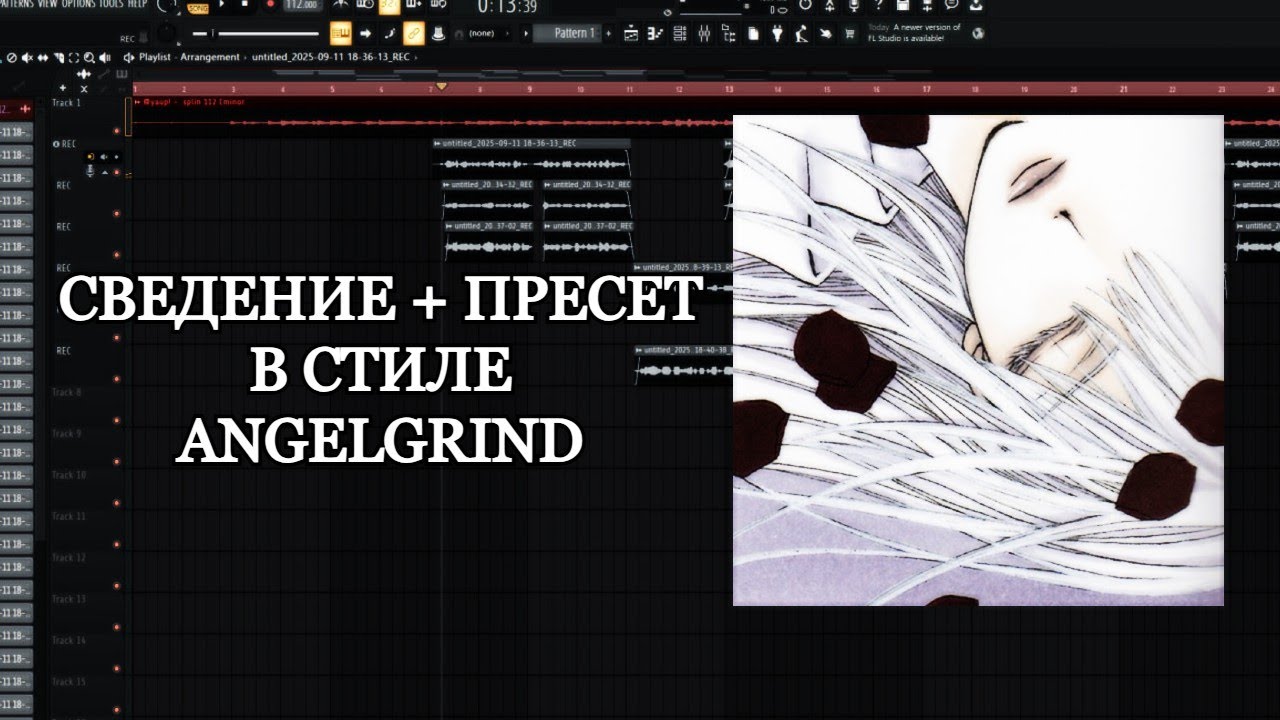Open the TOOLS menu
This screenshot has height=720, width=1280.
click(111, 4)
